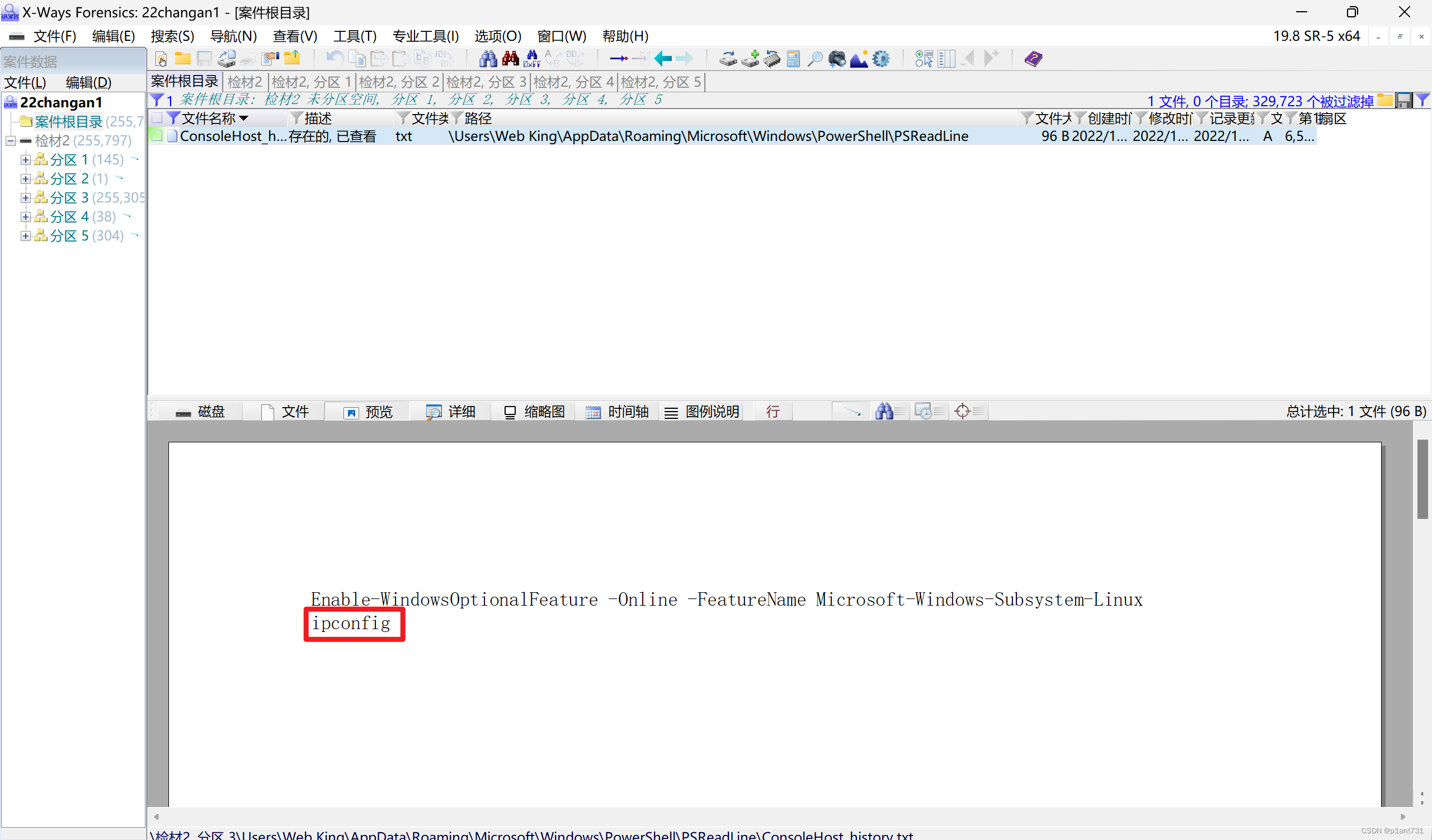
Task: Expand the 分区 3 tree node
Action: pos(25,197)
